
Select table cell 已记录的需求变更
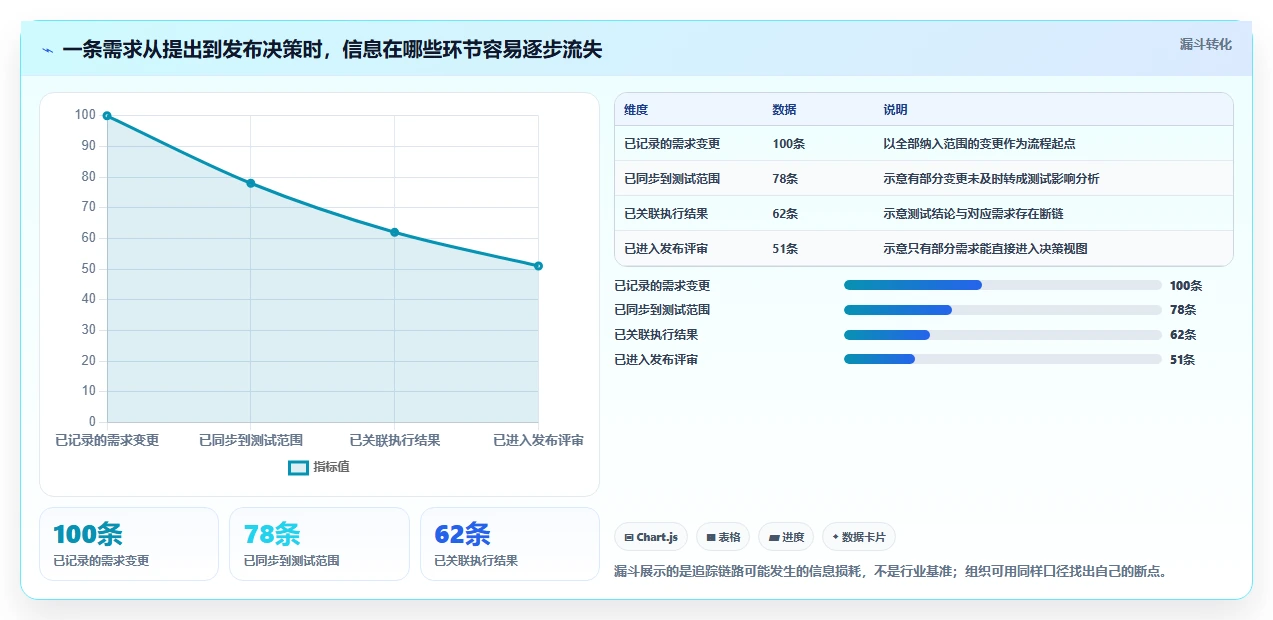(x=672, y=144)
